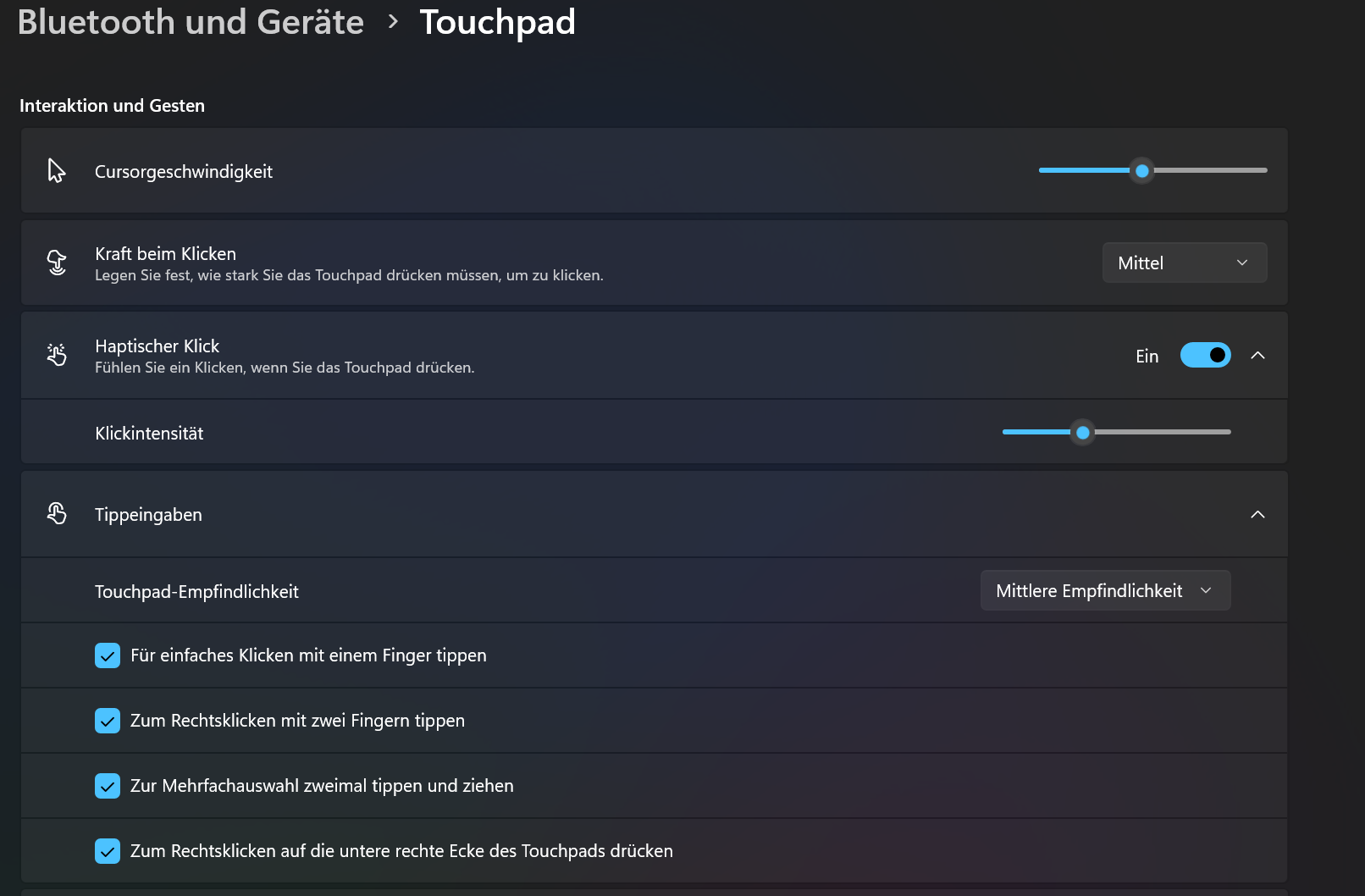1365x896 pixels.
Task: Click the Haptischer Klick hand icon
Action: click(x=57, y=355)
